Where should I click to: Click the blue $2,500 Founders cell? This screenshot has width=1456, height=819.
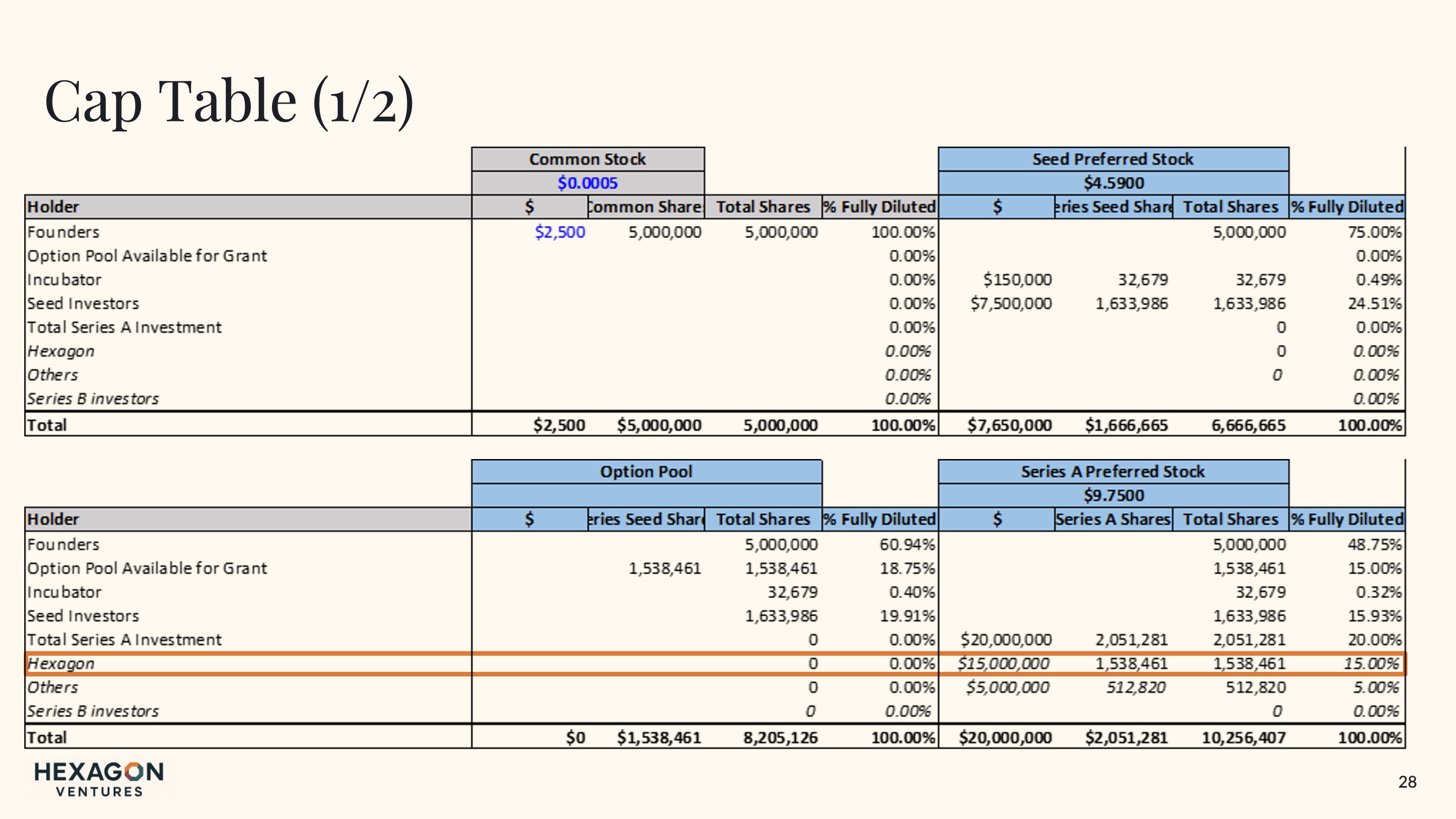pos(560,233)
